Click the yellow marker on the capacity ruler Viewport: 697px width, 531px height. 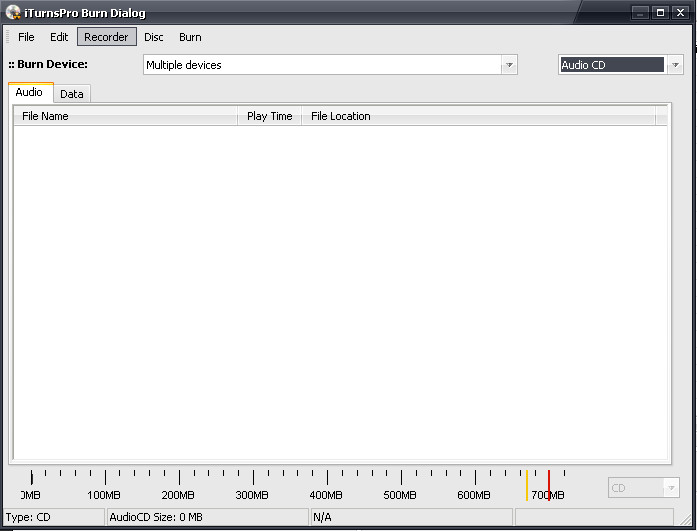[527, 484]
